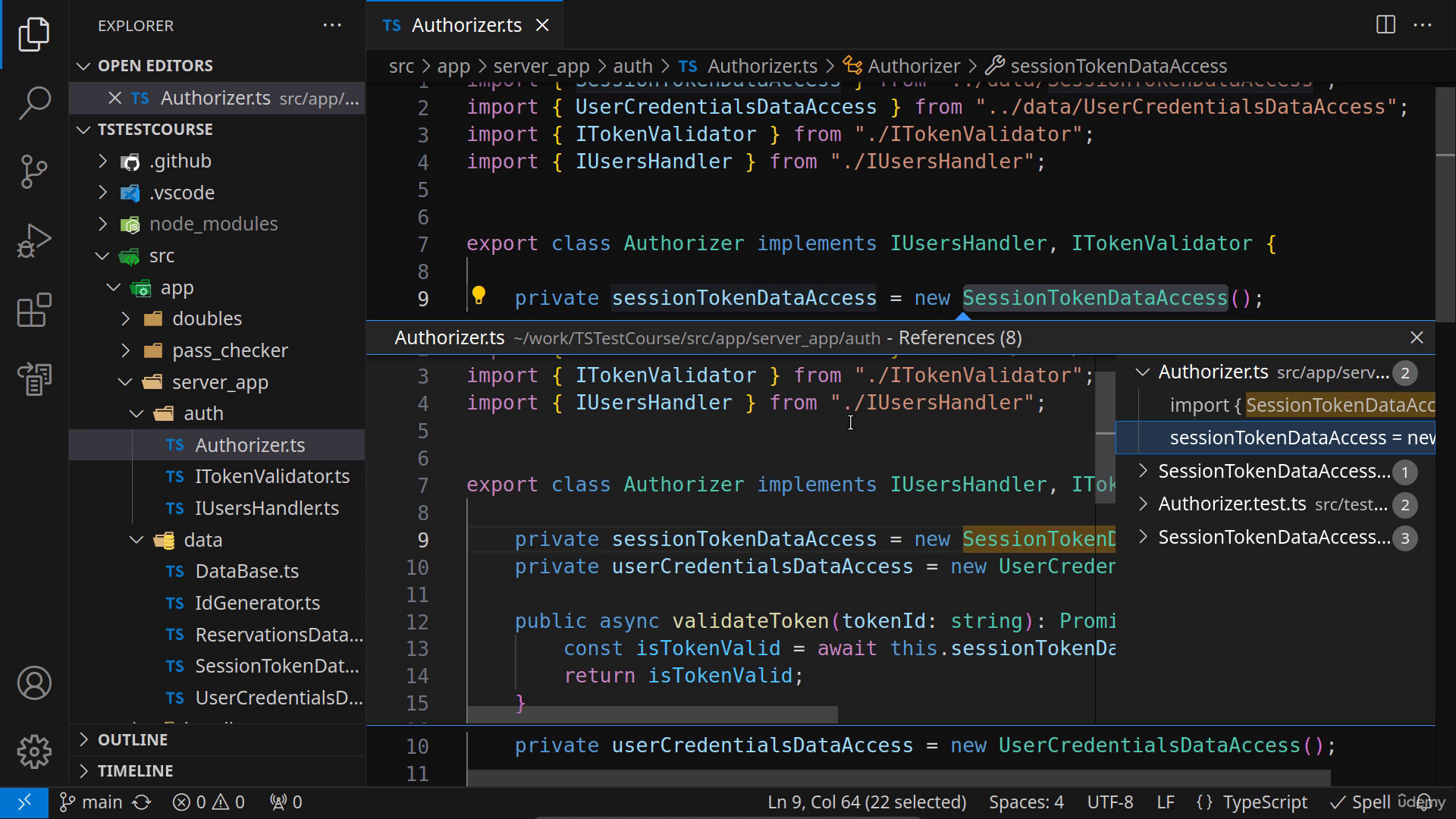Image resolution: width=1456 pixels, height=819 pixels.
Task: Select the Authorizer.ts editor tab
Action: pos(464,25)
